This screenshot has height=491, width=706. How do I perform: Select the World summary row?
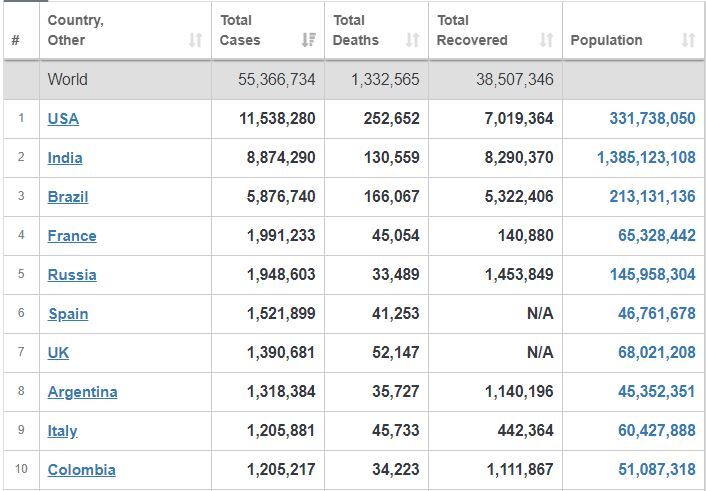click(x=353, y=80)
